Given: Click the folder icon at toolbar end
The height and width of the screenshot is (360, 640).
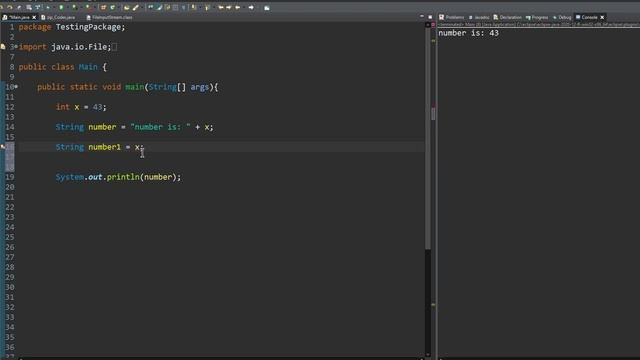Looking at the screenshot, I should click(267, 8).
